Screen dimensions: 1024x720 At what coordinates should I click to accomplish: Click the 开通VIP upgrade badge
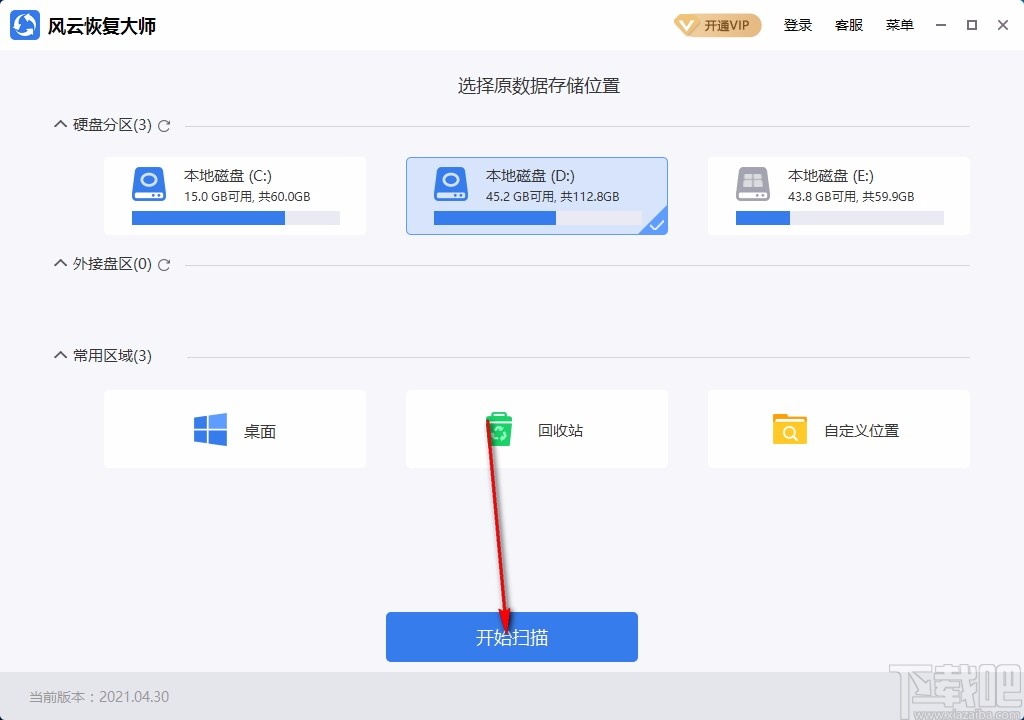click(716, 25)
